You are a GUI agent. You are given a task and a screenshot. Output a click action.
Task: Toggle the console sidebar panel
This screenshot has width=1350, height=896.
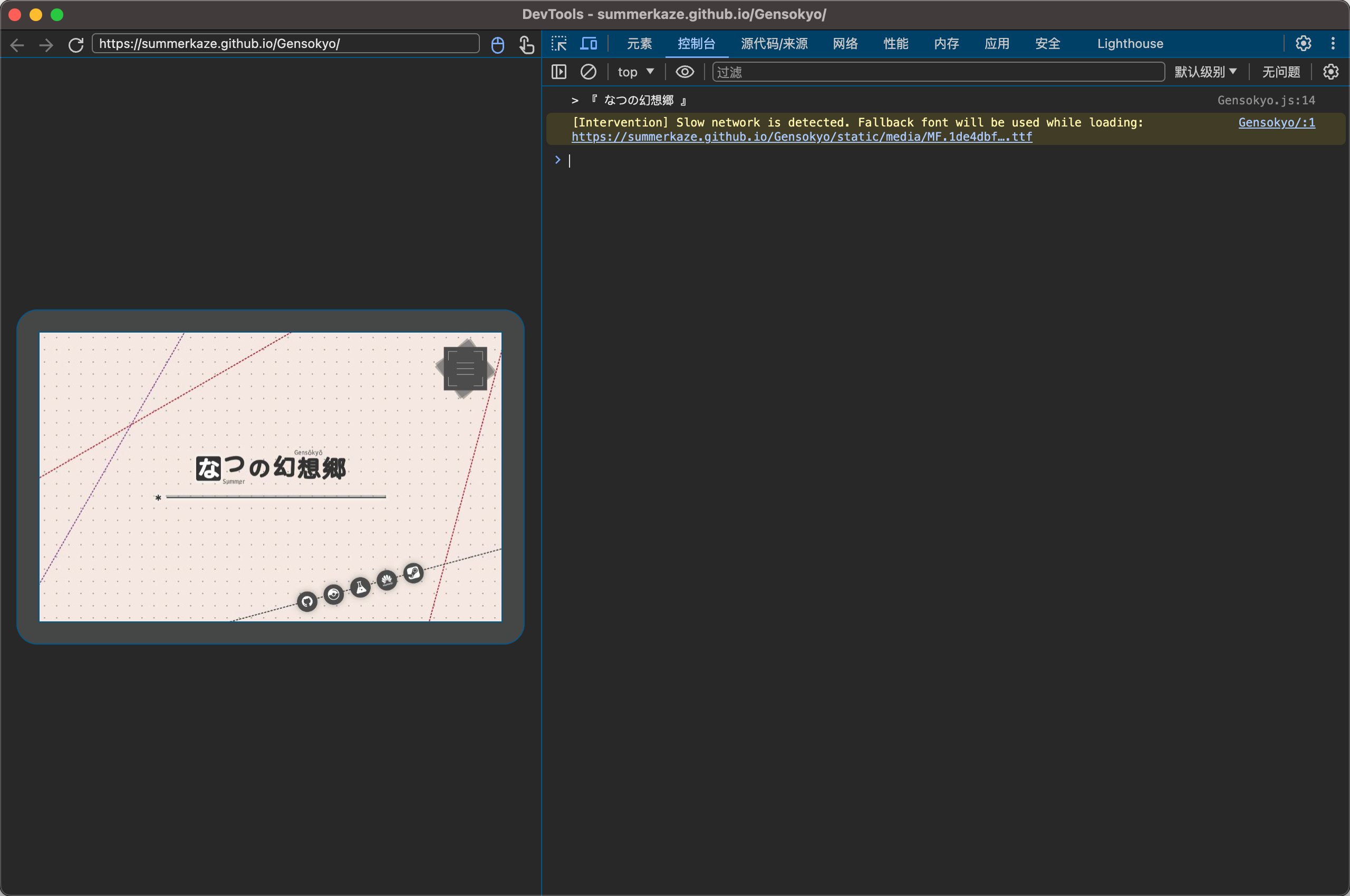click(558, 72)
